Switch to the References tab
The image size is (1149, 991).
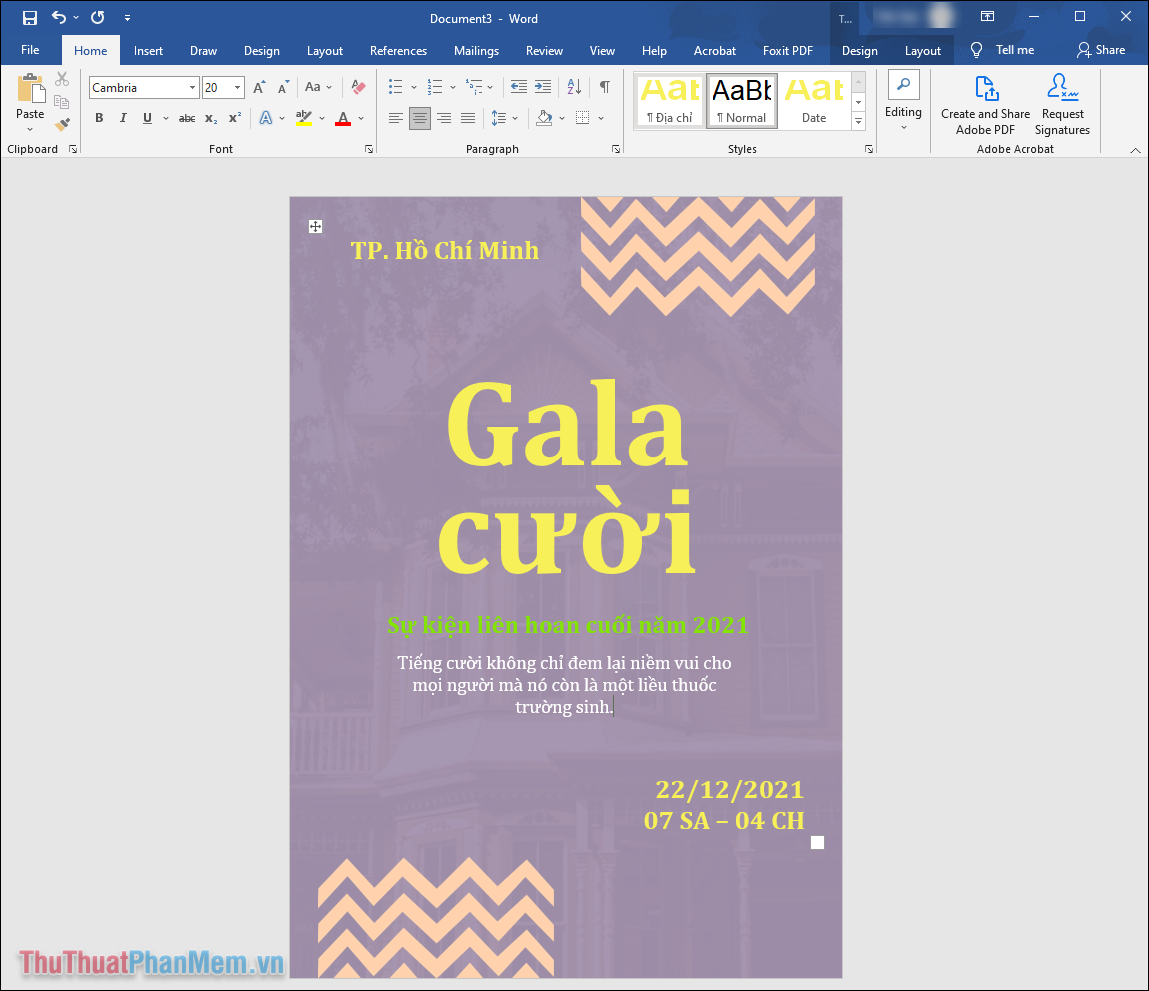(x=398, y=51)
